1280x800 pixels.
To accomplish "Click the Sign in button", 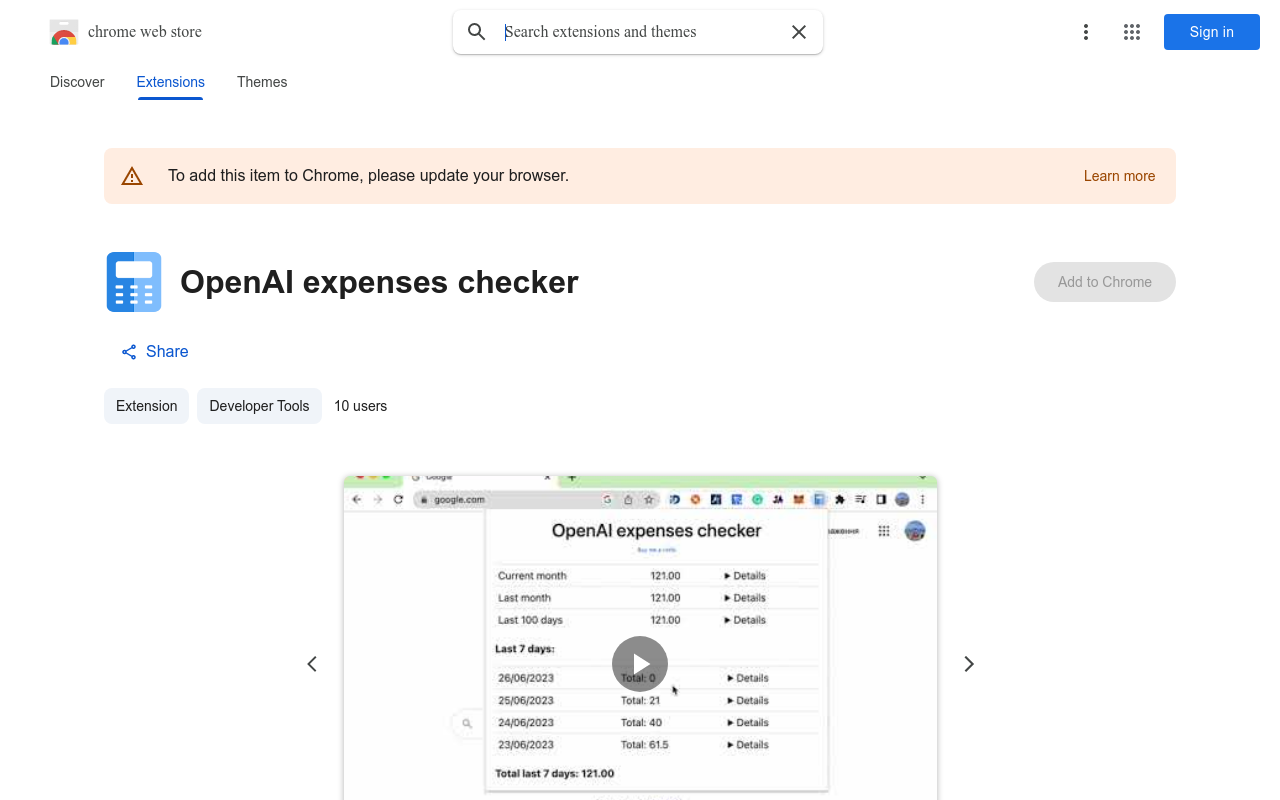I will tap(1211, 32).
